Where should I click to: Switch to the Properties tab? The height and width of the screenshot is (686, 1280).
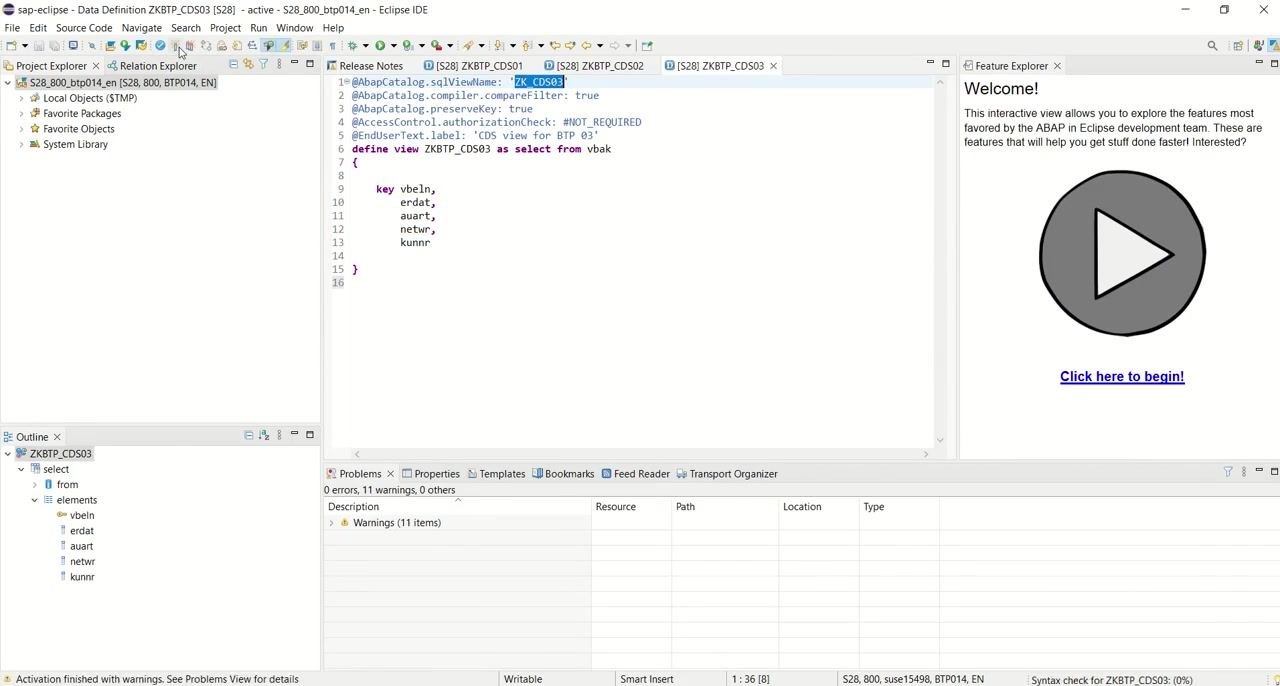click(431, 474)
